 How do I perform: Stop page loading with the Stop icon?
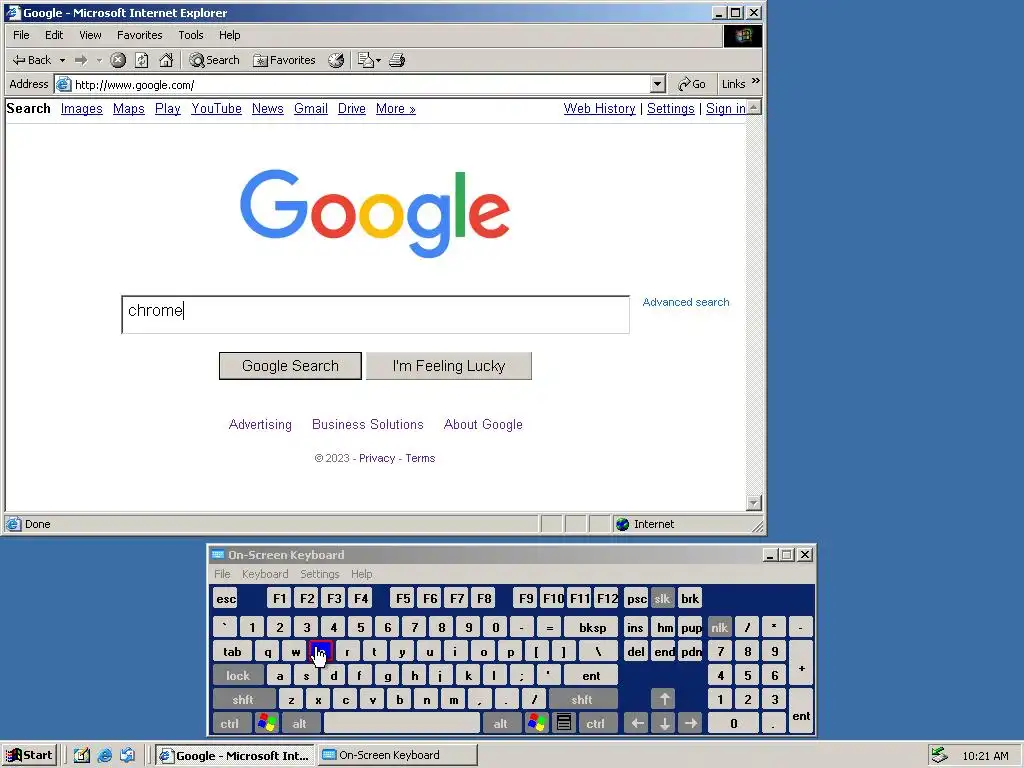tap(118, 60)
